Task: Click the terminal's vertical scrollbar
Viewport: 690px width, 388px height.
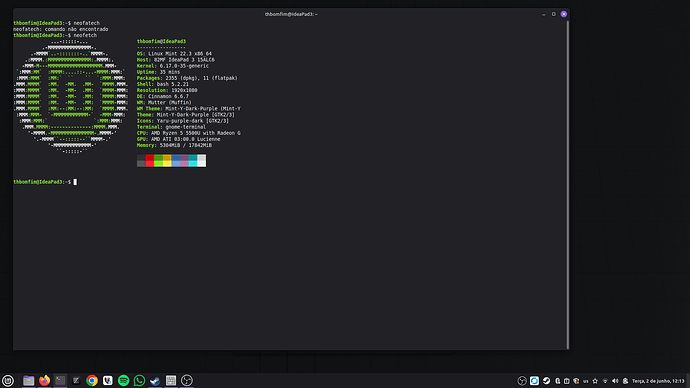Action: (568, 185)
